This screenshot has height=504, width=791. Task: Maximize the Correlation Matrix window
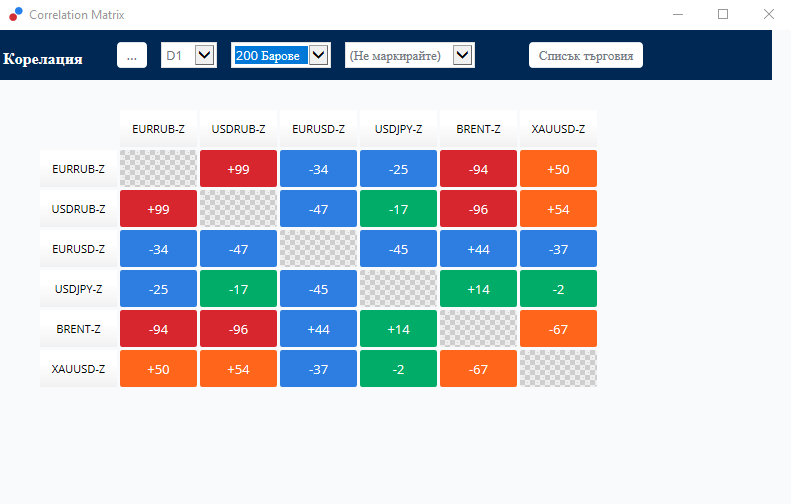[x=723, y=14]
